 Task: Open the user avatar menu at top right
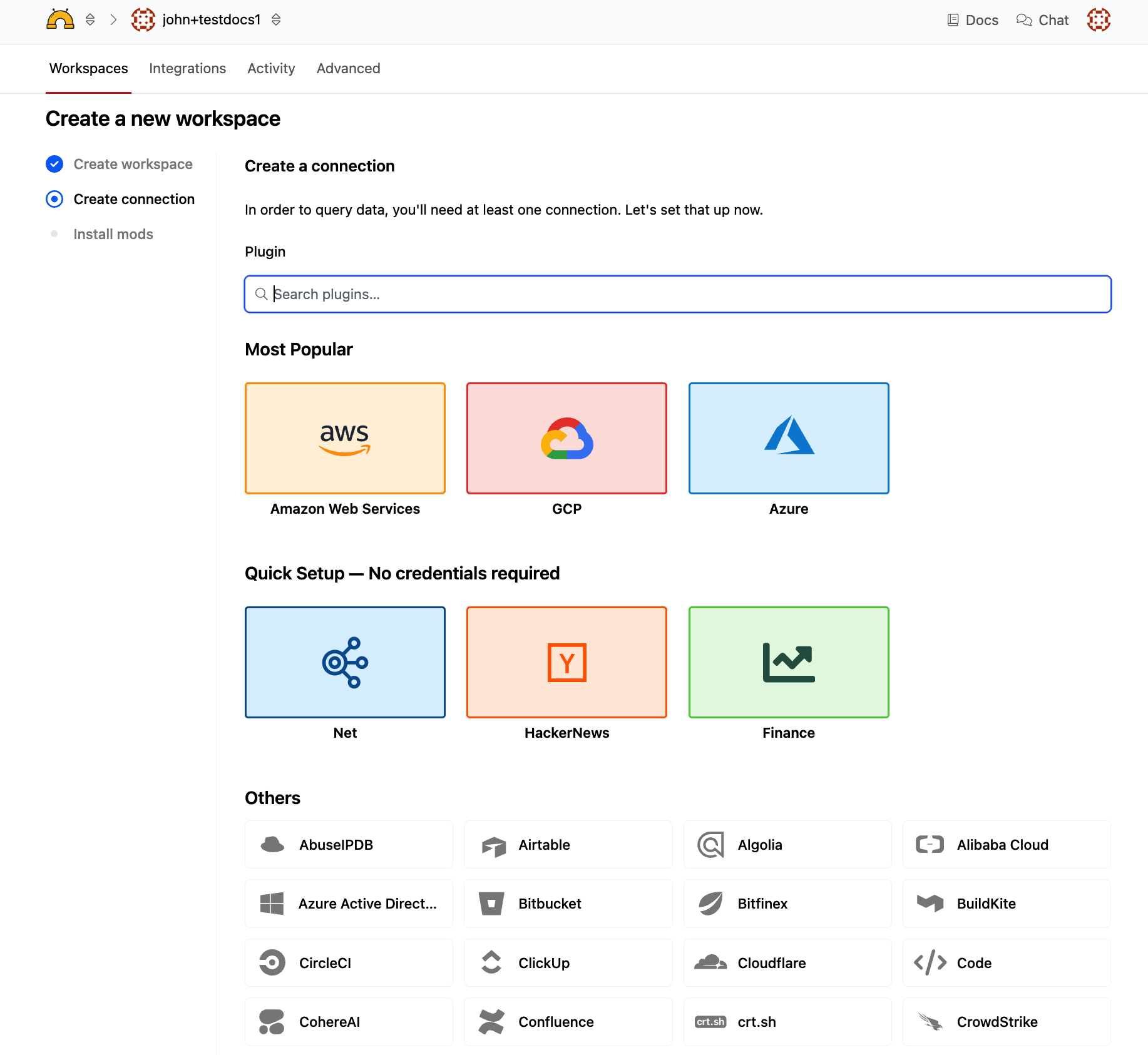tap(1099, 20)
